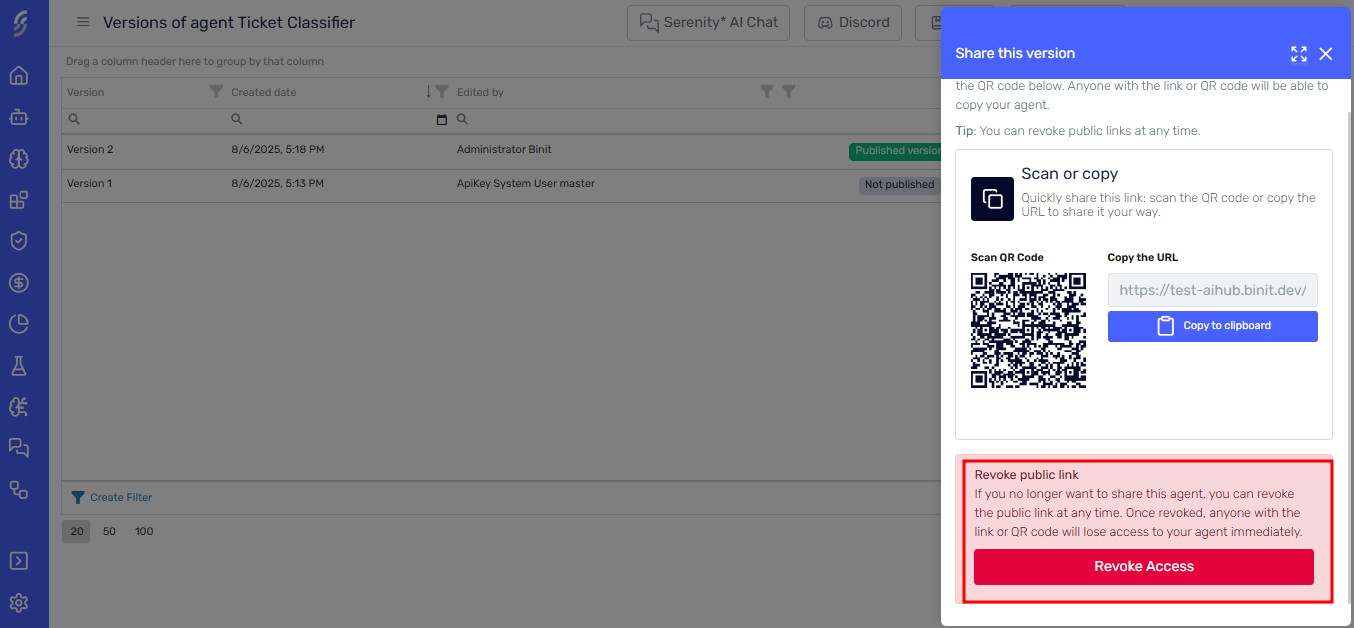Click the Revoke public link heading
Screen dimensions: 1354x628
(1027, 475)
